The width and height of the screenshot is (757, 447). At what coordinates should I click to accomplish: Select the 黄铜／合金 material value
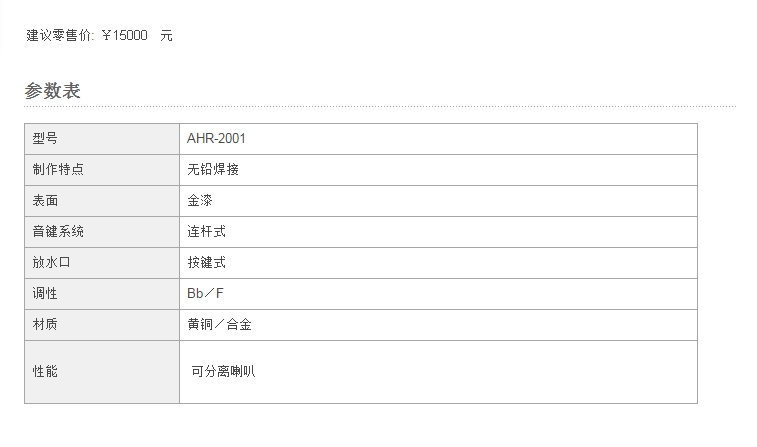point(220,324)
